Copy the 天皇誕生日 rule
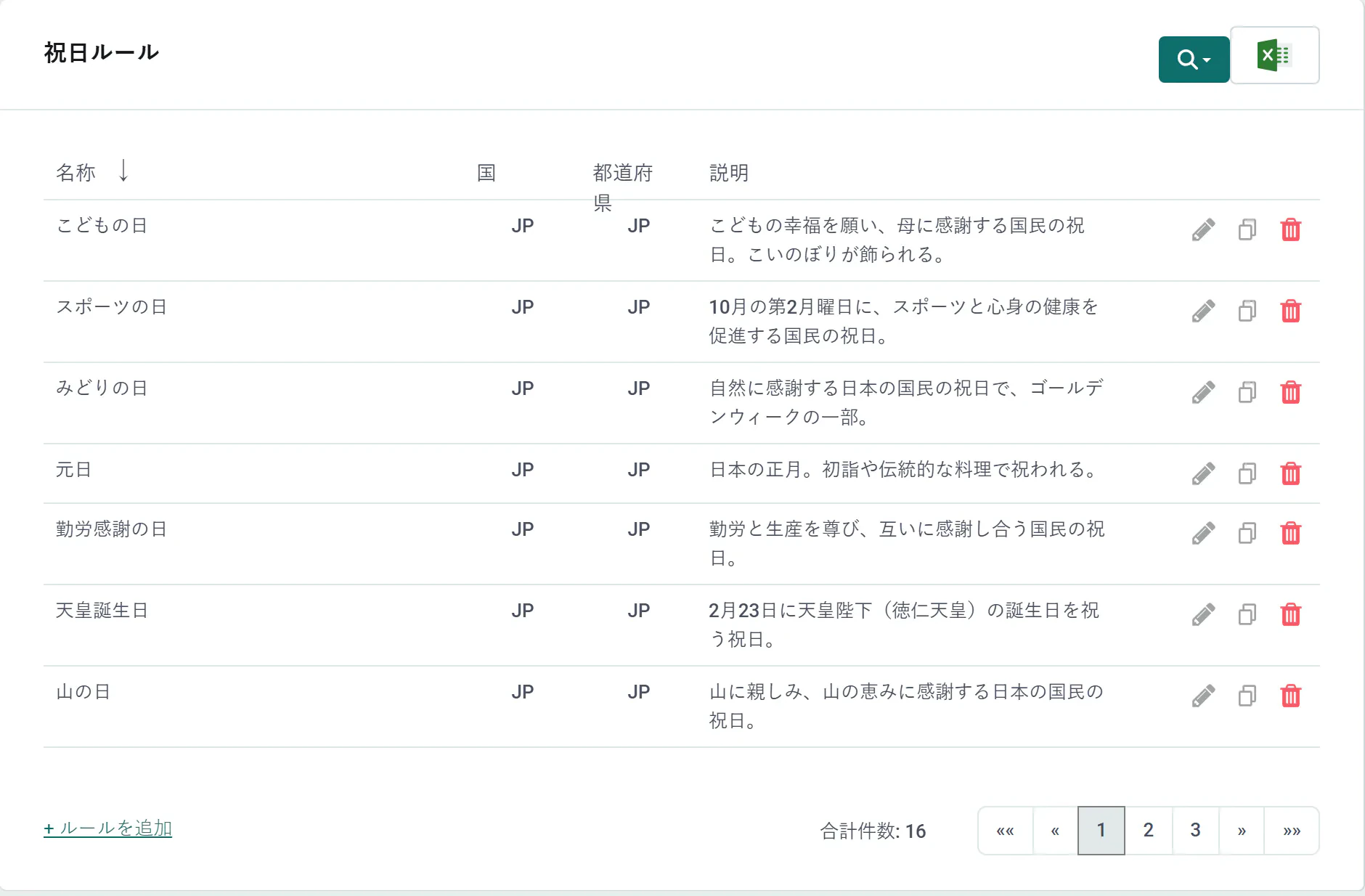 click(1247, 615)
